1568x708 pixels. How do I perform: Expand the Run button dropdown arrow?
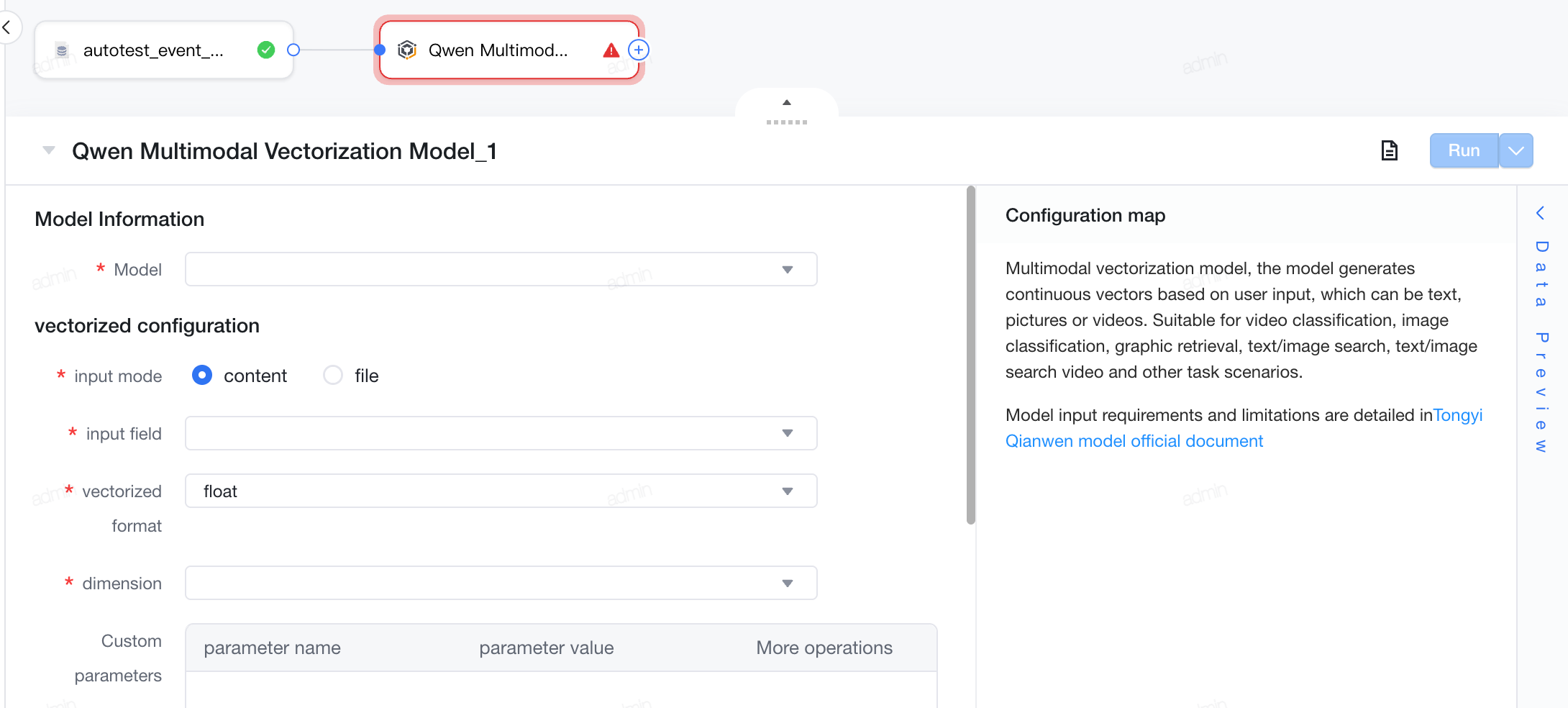(x=1516, y=150)
